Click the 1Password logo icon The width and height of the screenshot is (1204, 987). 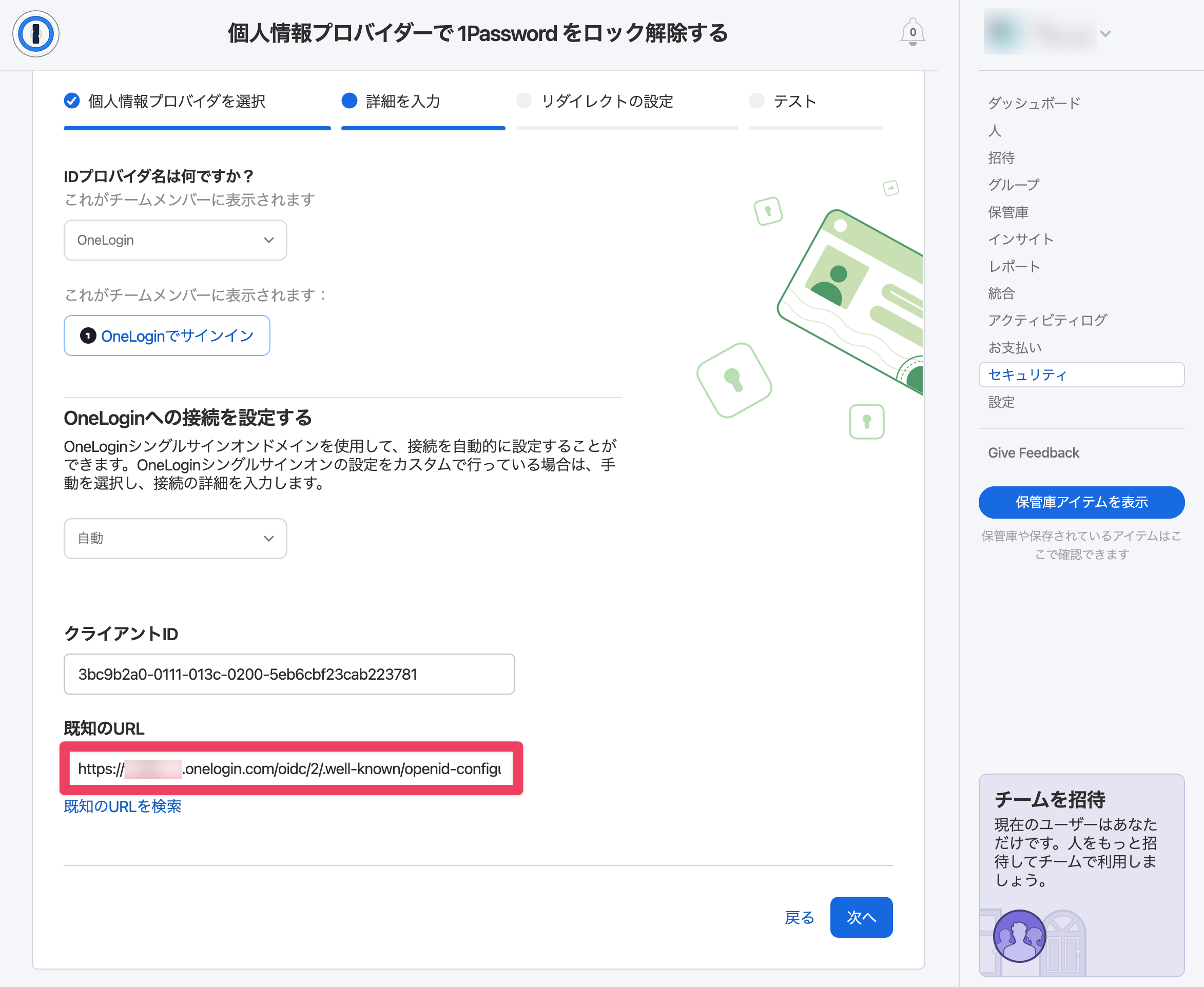pos(36,34)
